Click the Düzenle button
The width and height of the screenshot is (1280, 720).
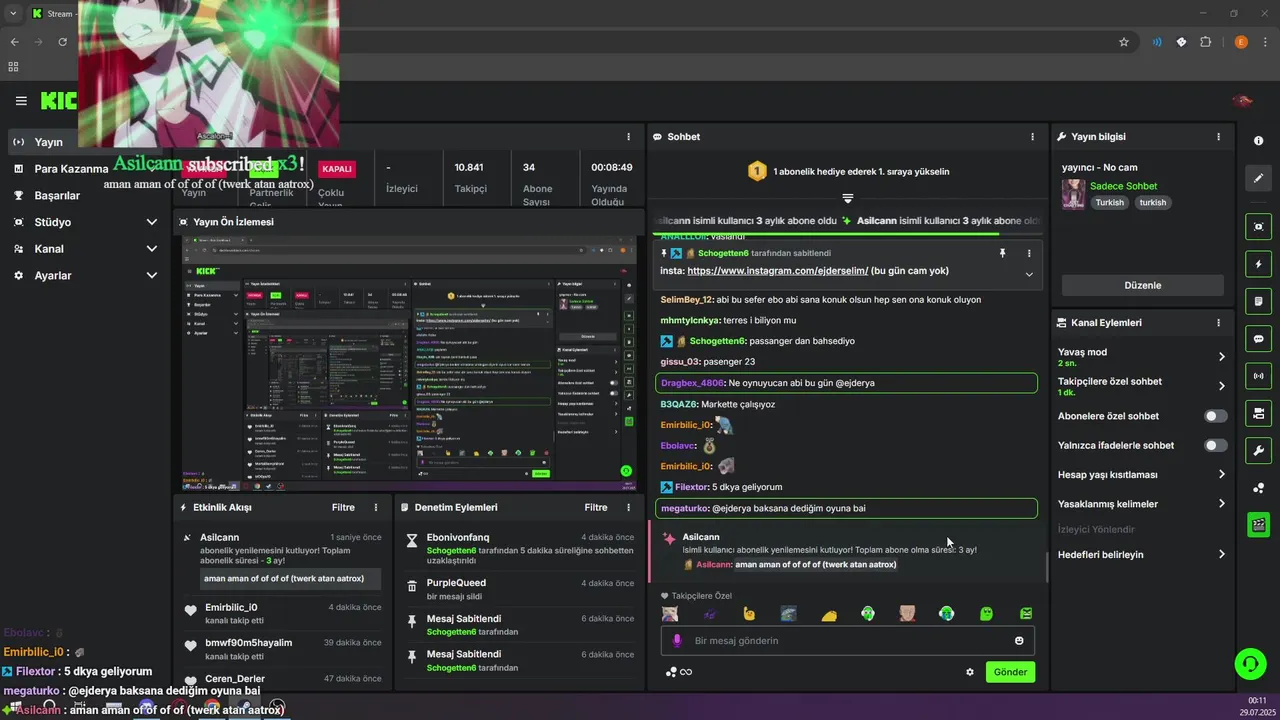coord(1143,285)
